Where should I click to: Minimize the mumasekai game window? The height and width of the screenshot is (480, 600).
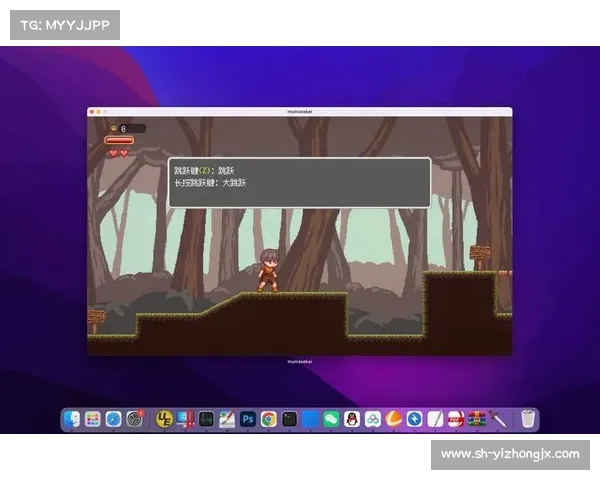[98, 112]
